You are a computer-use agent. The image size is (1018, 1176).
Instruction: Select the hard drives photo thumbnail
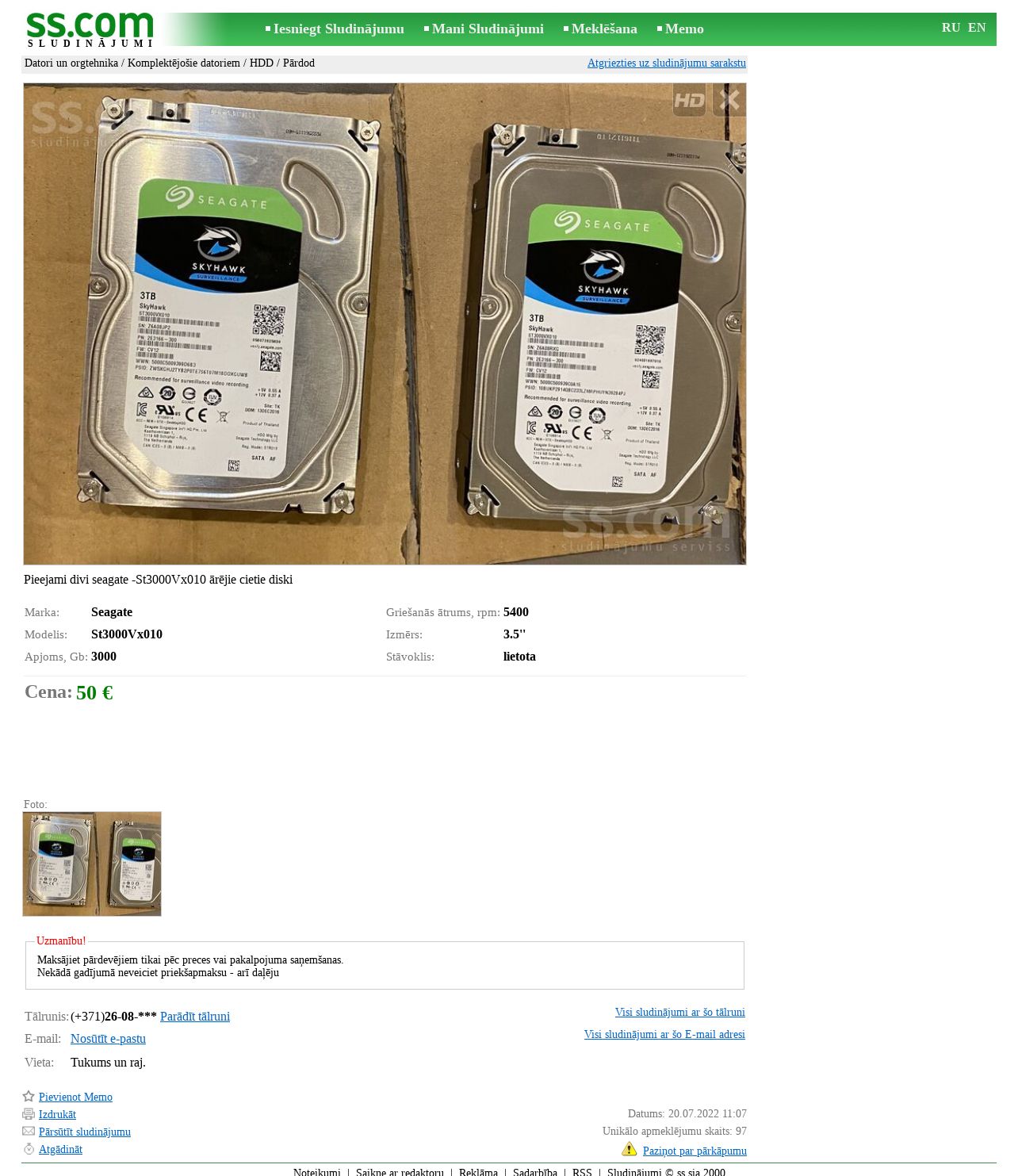[x=92, y=864]
